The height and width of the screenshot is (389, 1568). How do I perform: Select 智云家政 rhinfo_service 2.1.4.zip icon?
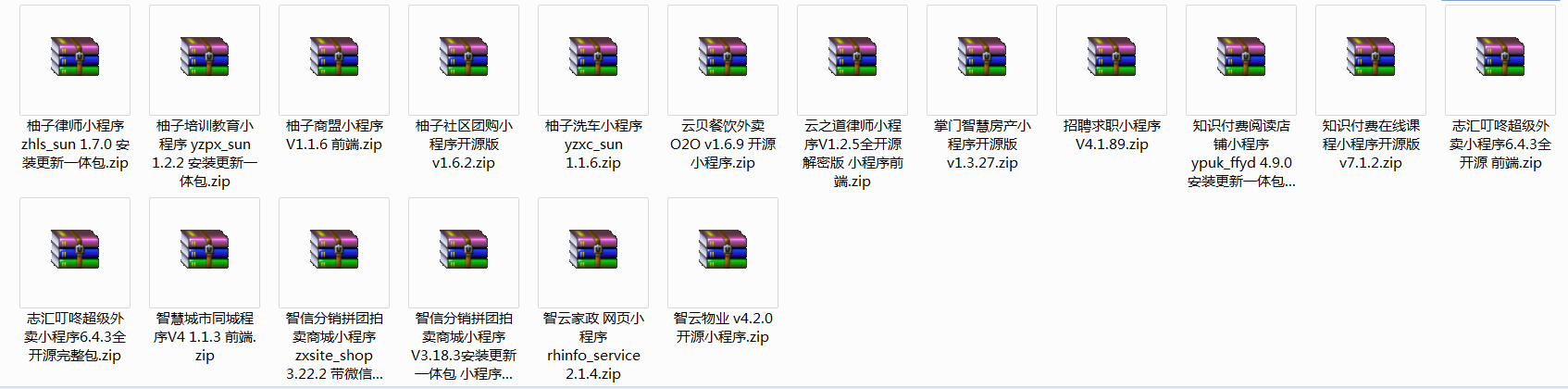coord(593,250)
